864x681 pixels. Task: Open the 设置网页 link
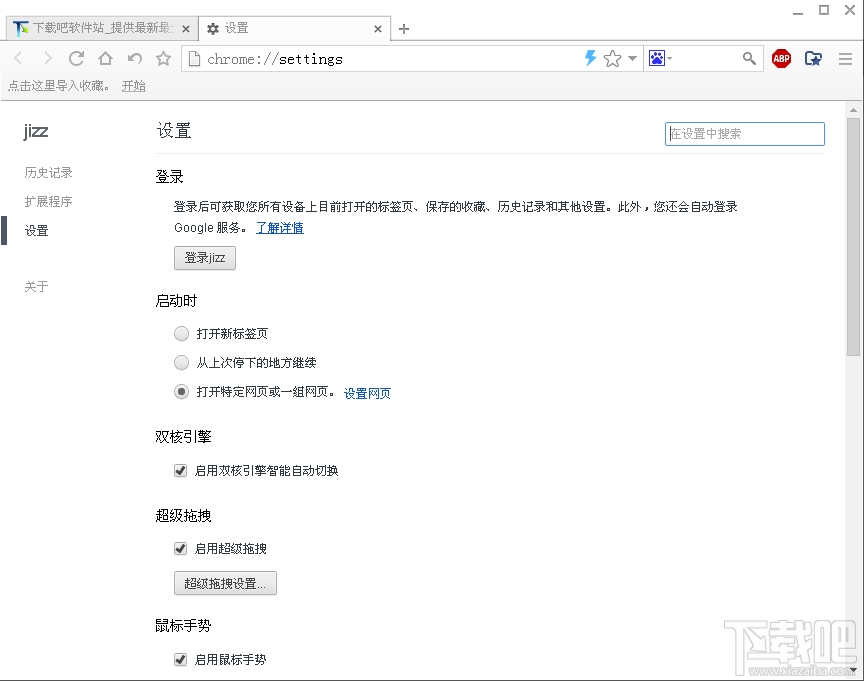point(367,392)
